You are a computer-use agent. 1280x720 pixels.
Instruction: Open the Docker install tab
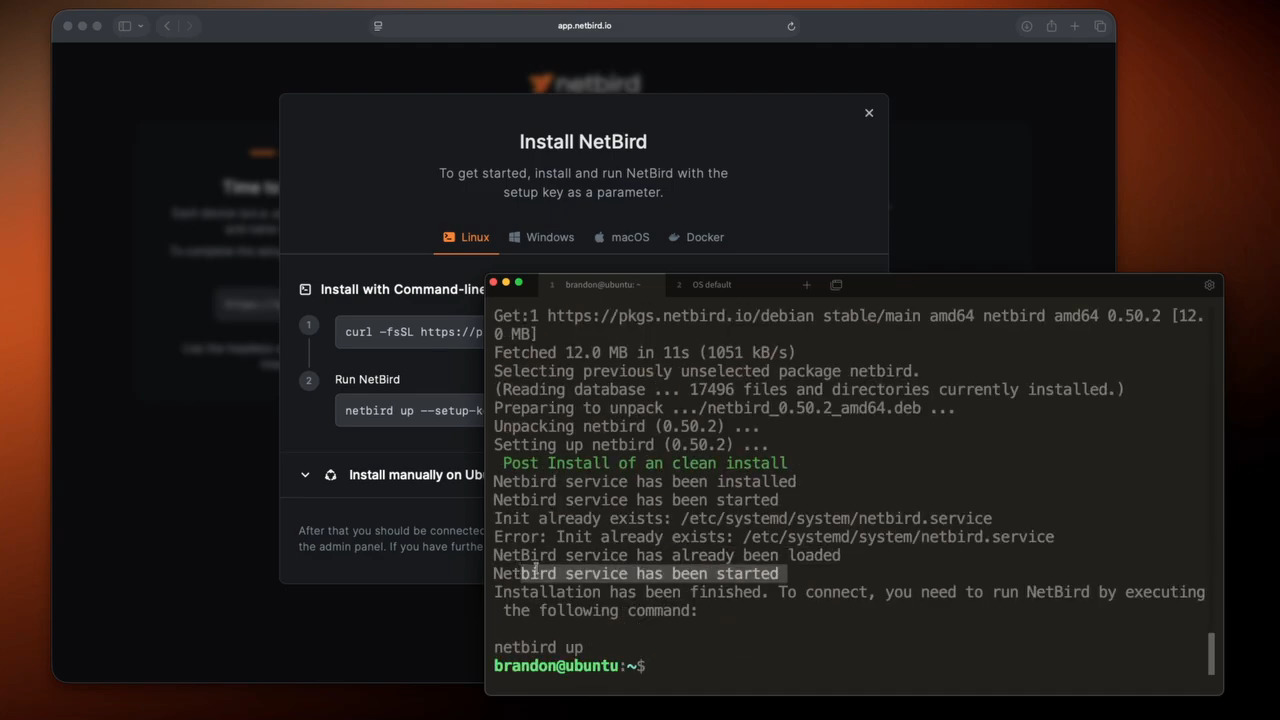[x=695, y=237]
